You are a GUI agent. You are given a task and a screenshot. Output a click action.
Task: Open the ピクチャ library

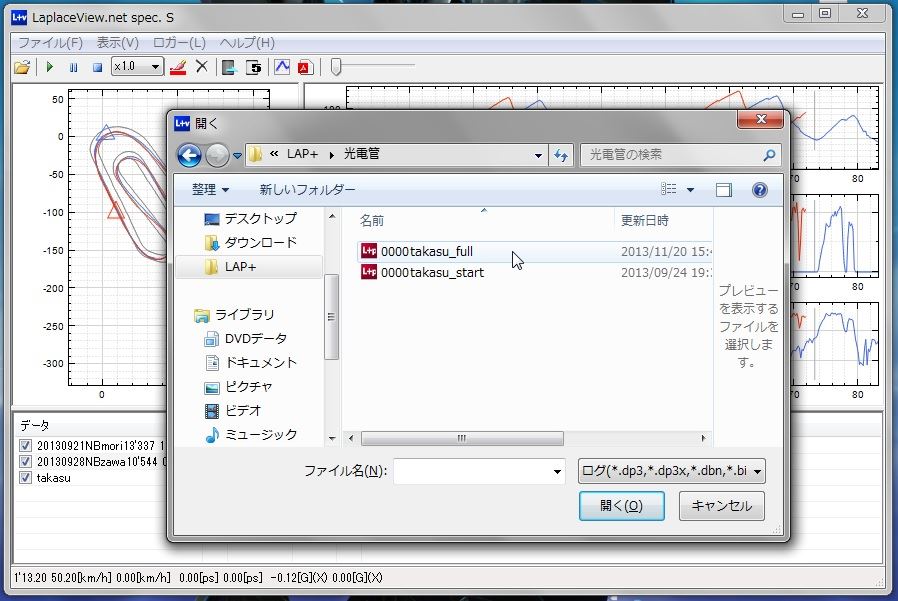pos(238,387)
